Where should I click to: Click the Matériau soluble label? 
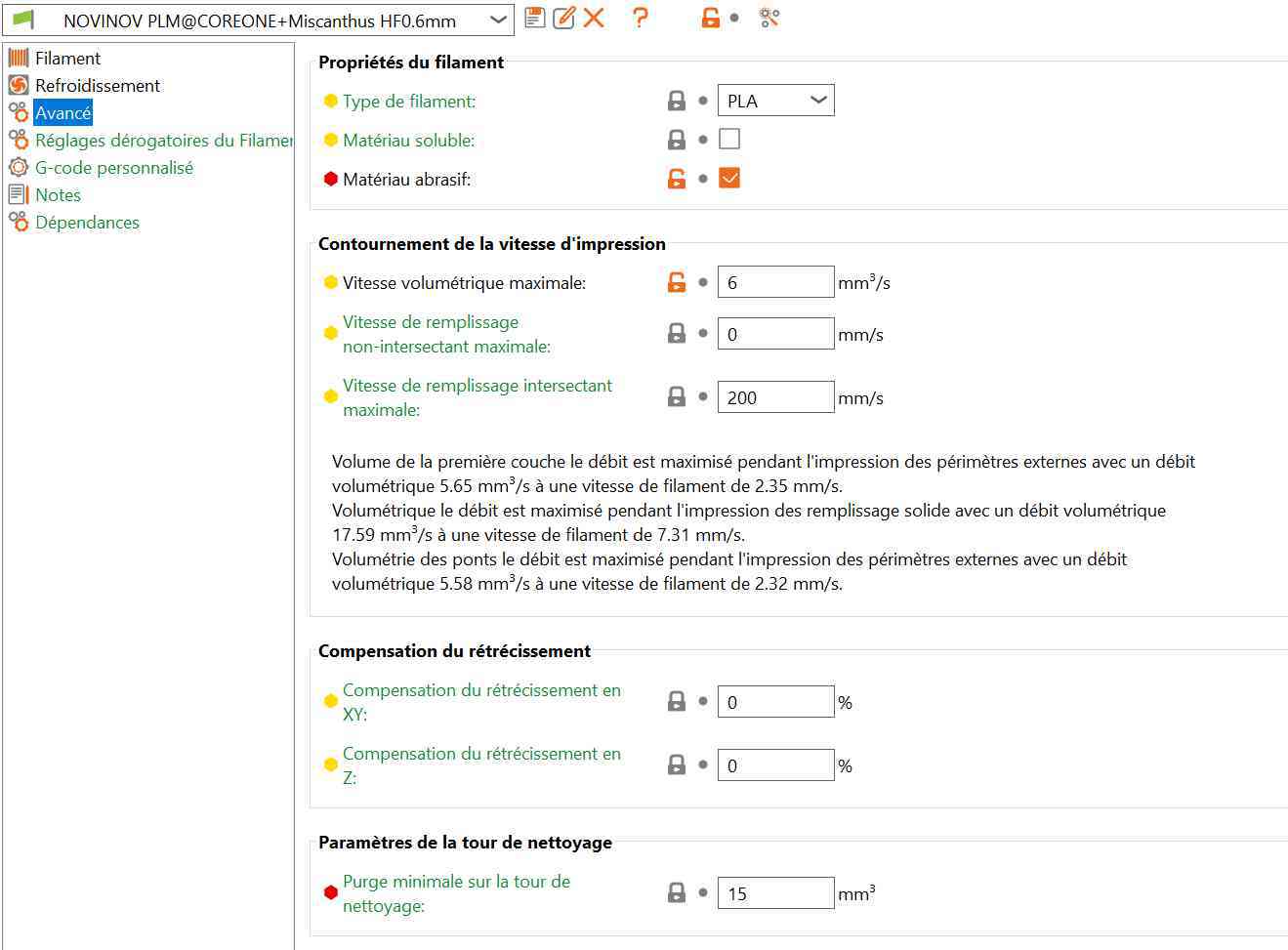408,141
